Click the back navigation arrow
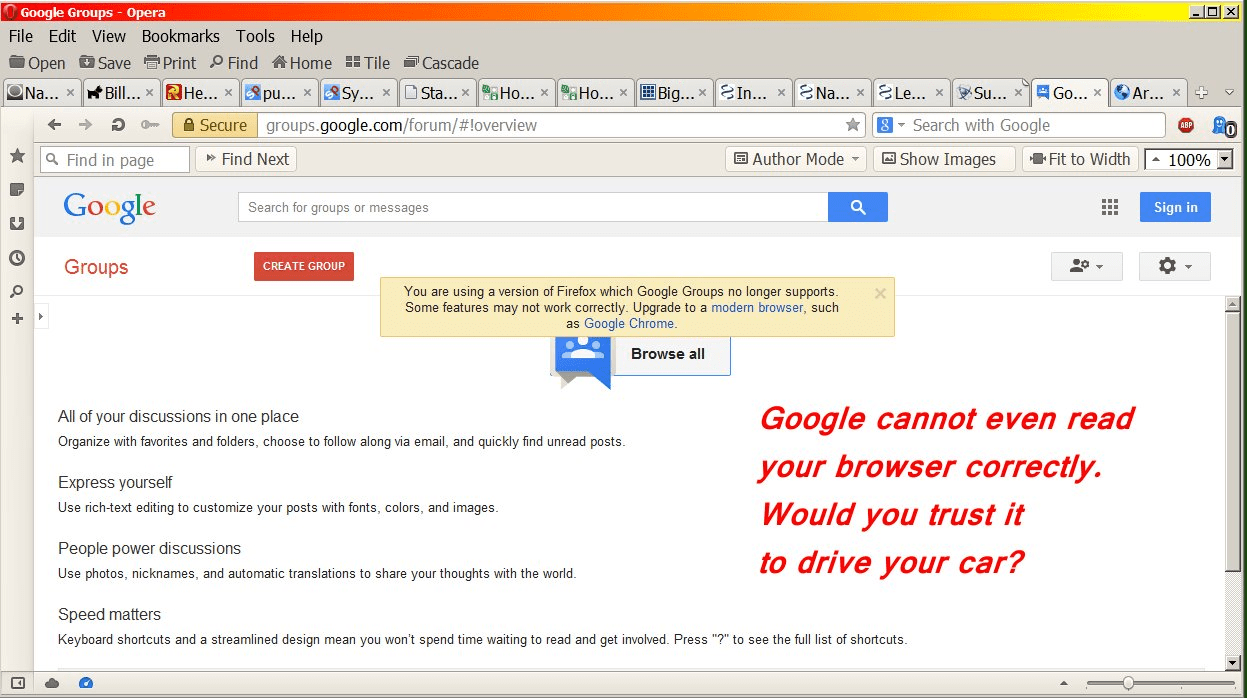This screenshot has width=1247, height=698. tap(54, 125)
